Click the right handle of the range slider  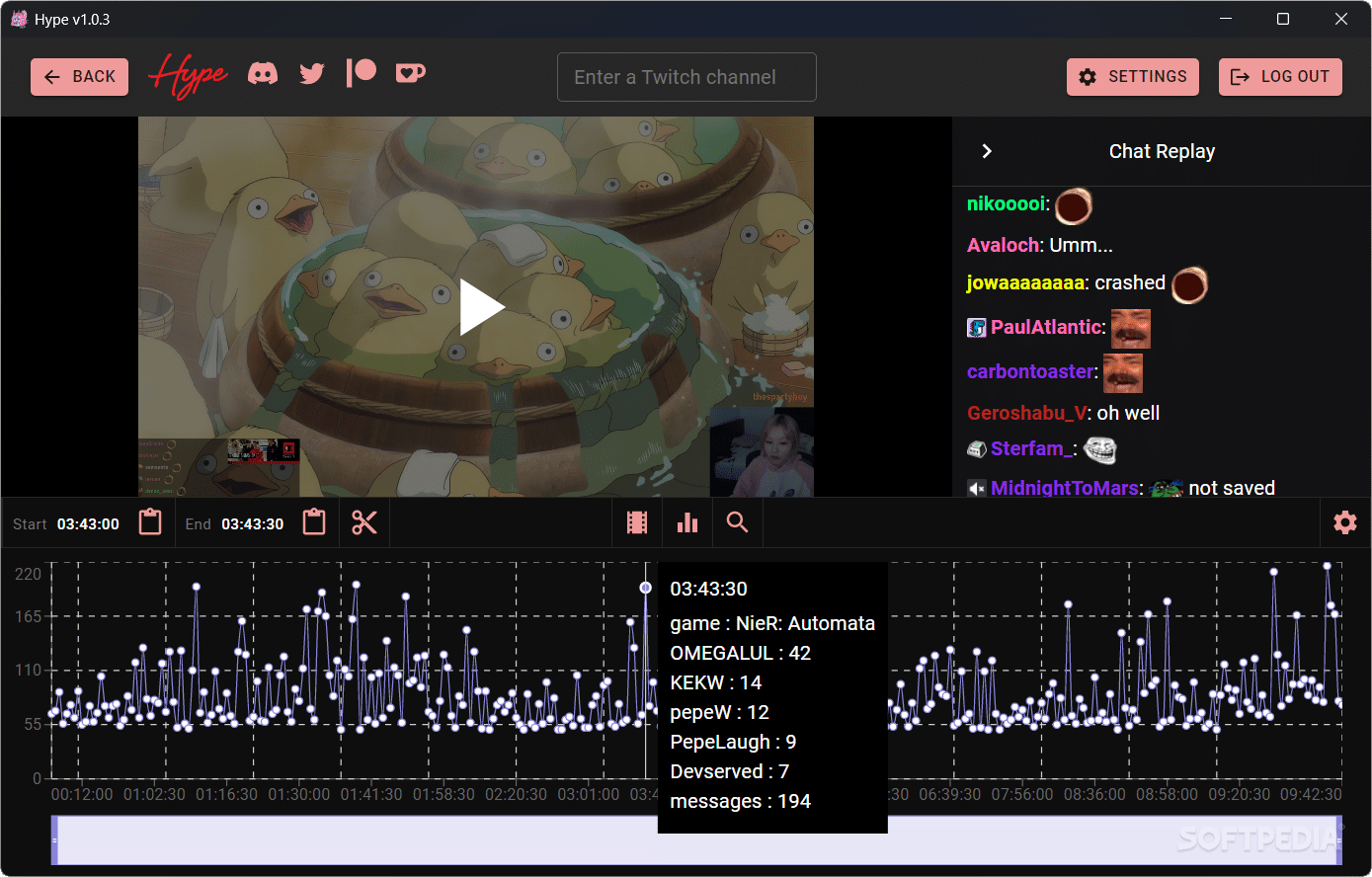(x=1339, y=840)
